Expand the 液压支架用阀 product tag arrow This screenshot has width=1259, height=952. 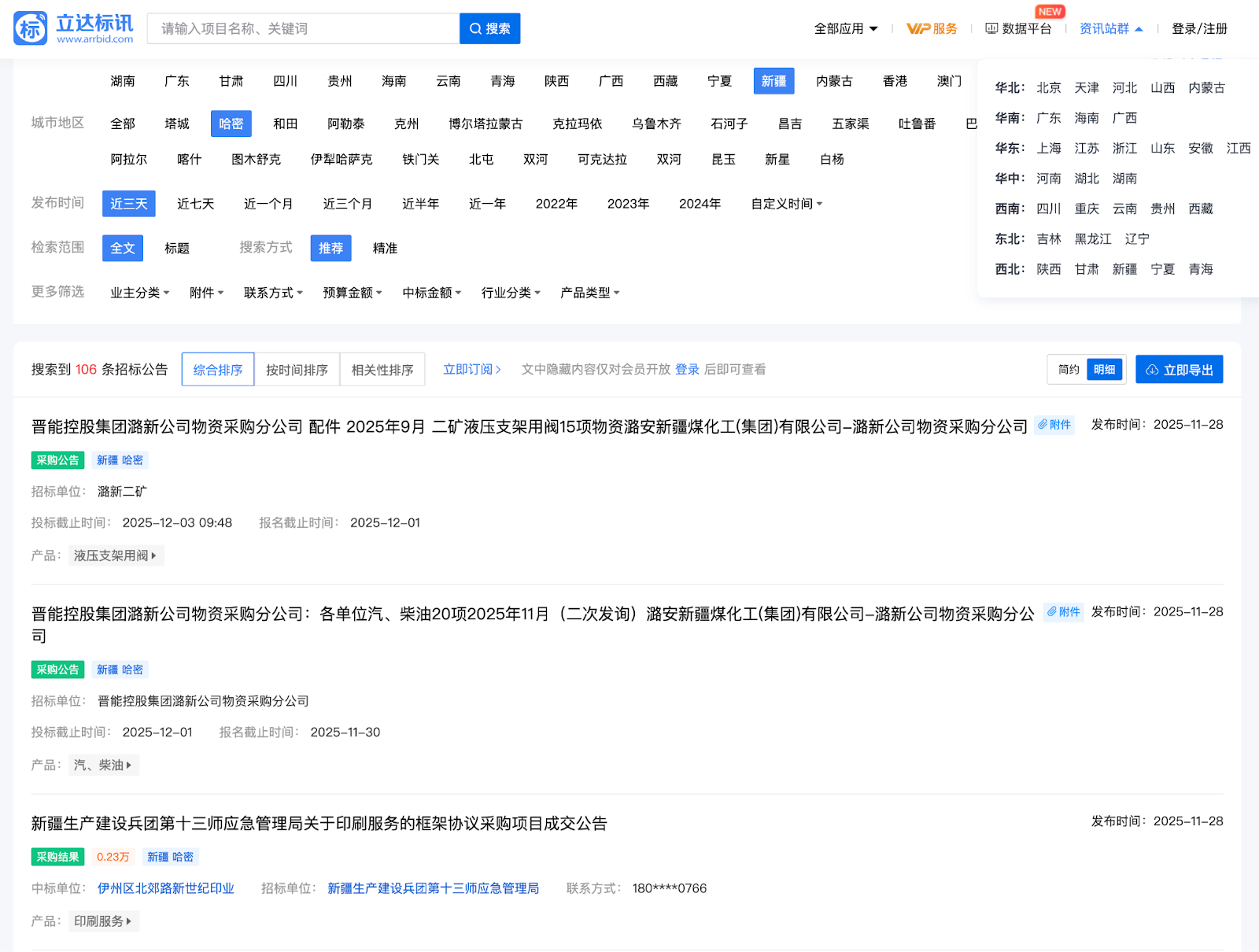153,555
